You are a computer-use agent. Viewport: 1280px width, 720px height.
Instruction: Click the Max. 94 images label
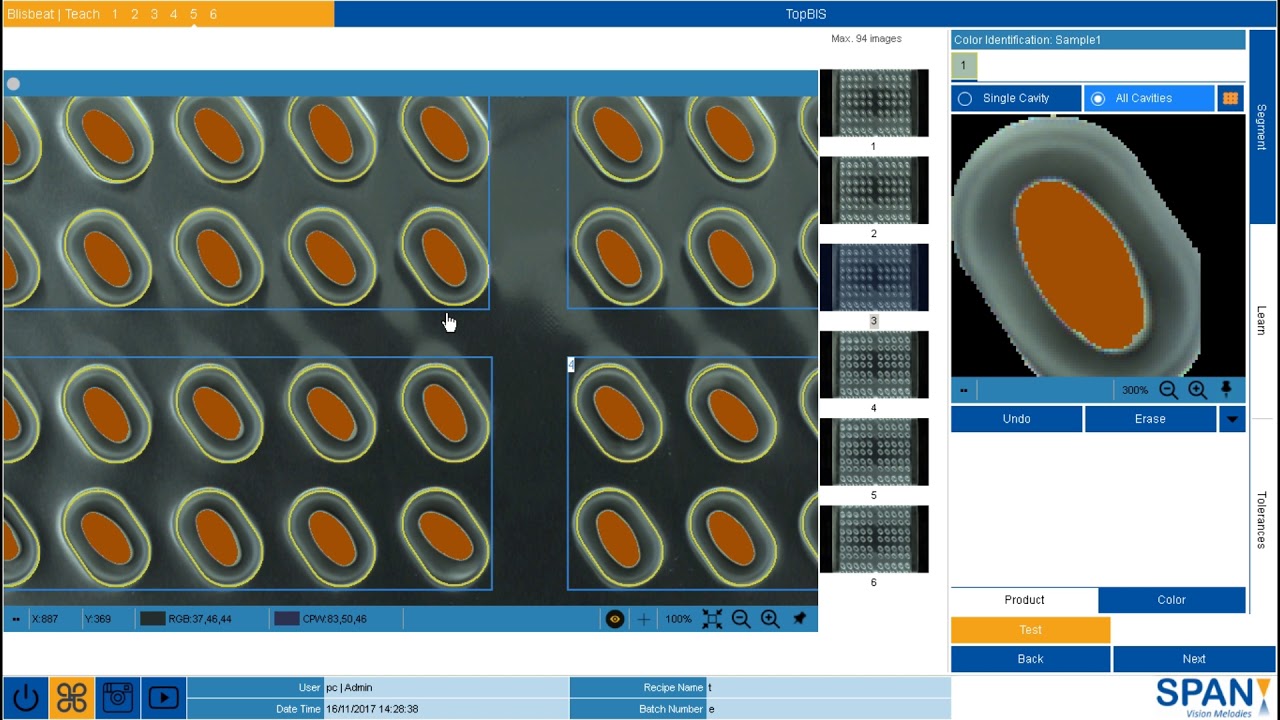click(x=866, y=39)
